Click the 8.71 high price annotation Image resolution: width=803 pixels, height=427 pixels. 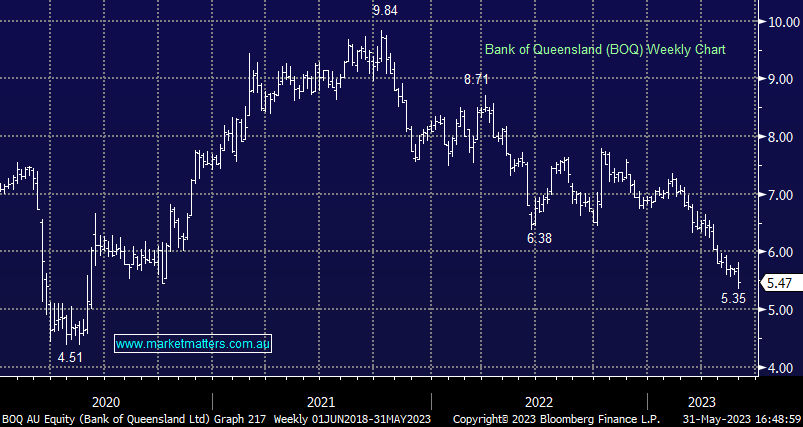(476, 78)
